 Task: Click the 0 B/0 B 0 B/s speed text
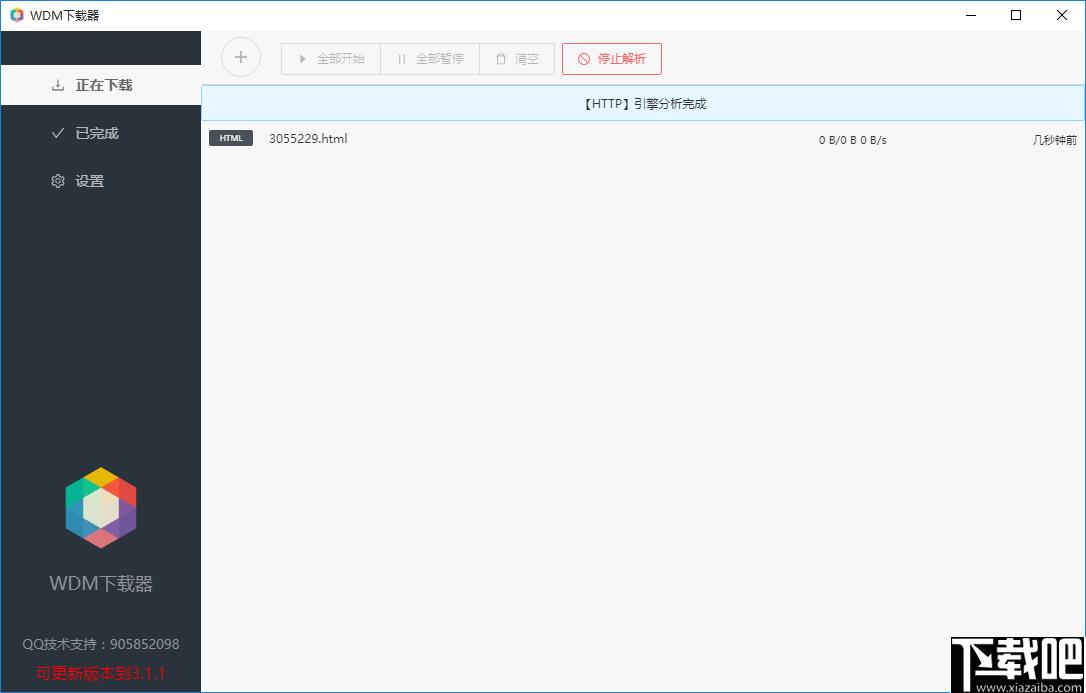point(853,140)
